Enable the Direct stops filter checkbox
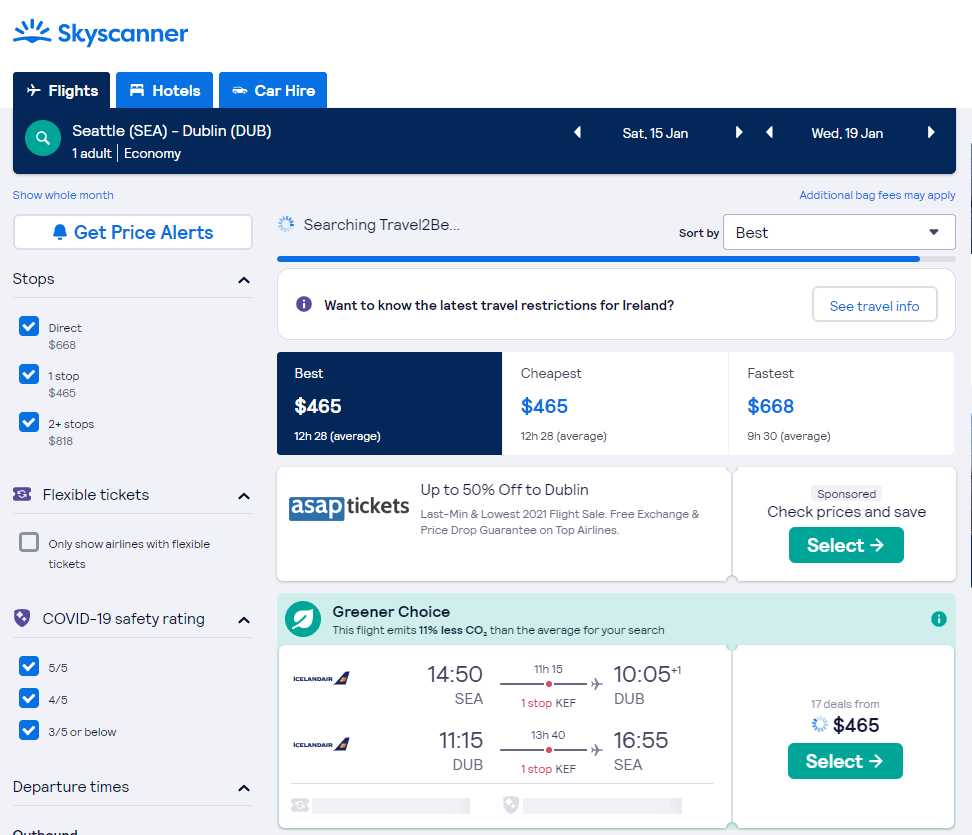 point(28,326)
